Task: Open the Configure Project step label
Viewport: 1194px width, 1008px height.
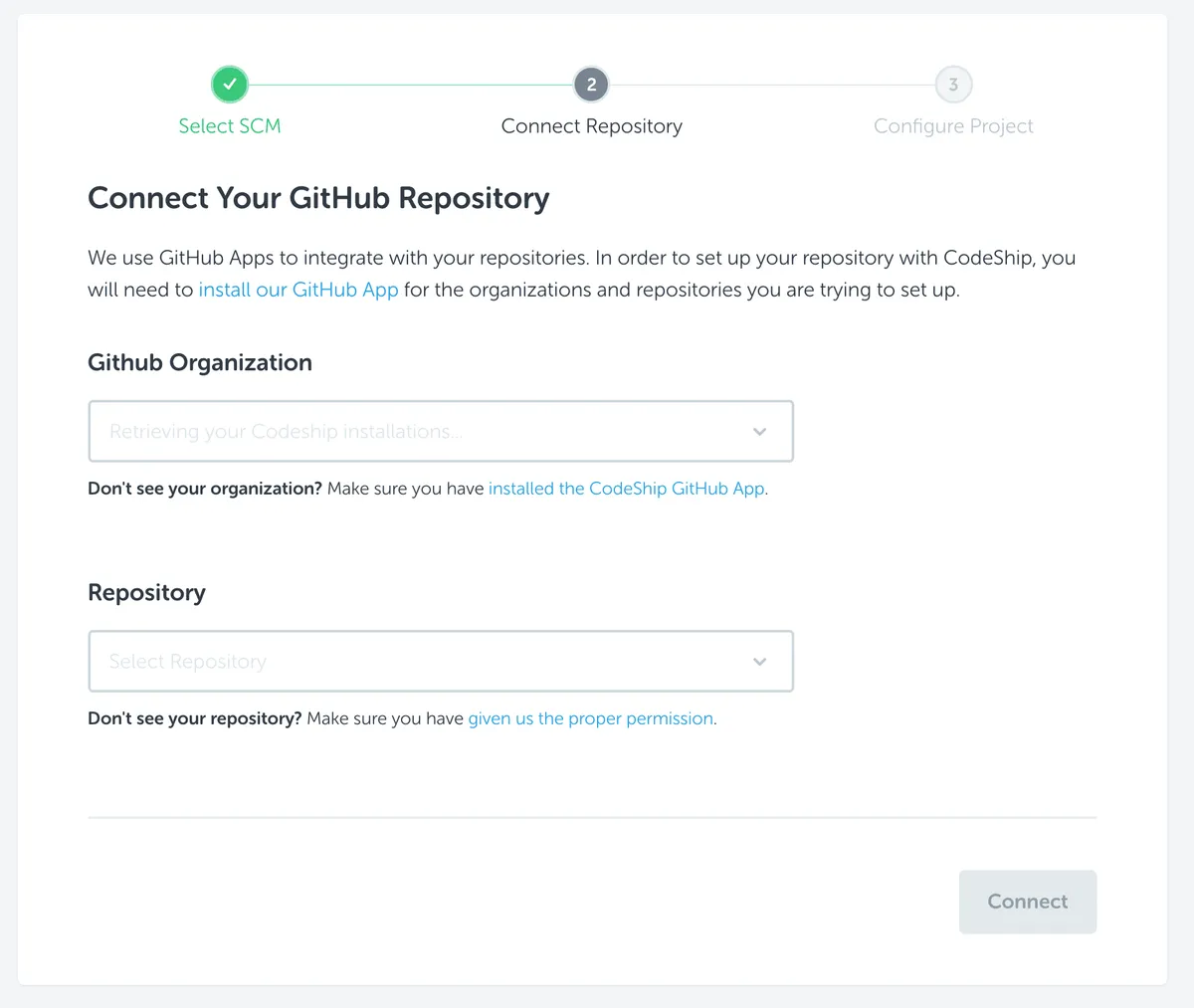Action: pos(953,126)
